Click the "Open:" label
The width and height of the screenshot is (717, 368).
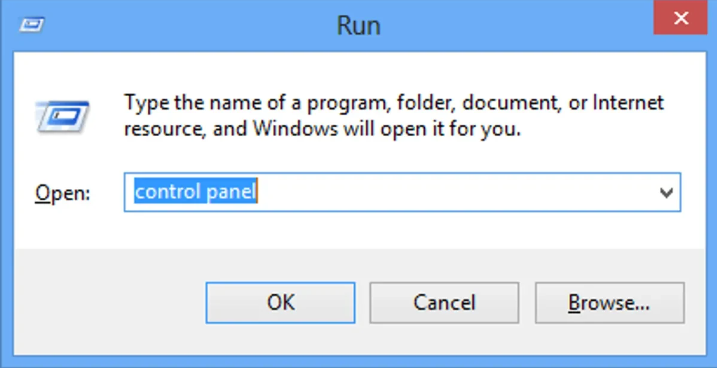coord(63,193)
